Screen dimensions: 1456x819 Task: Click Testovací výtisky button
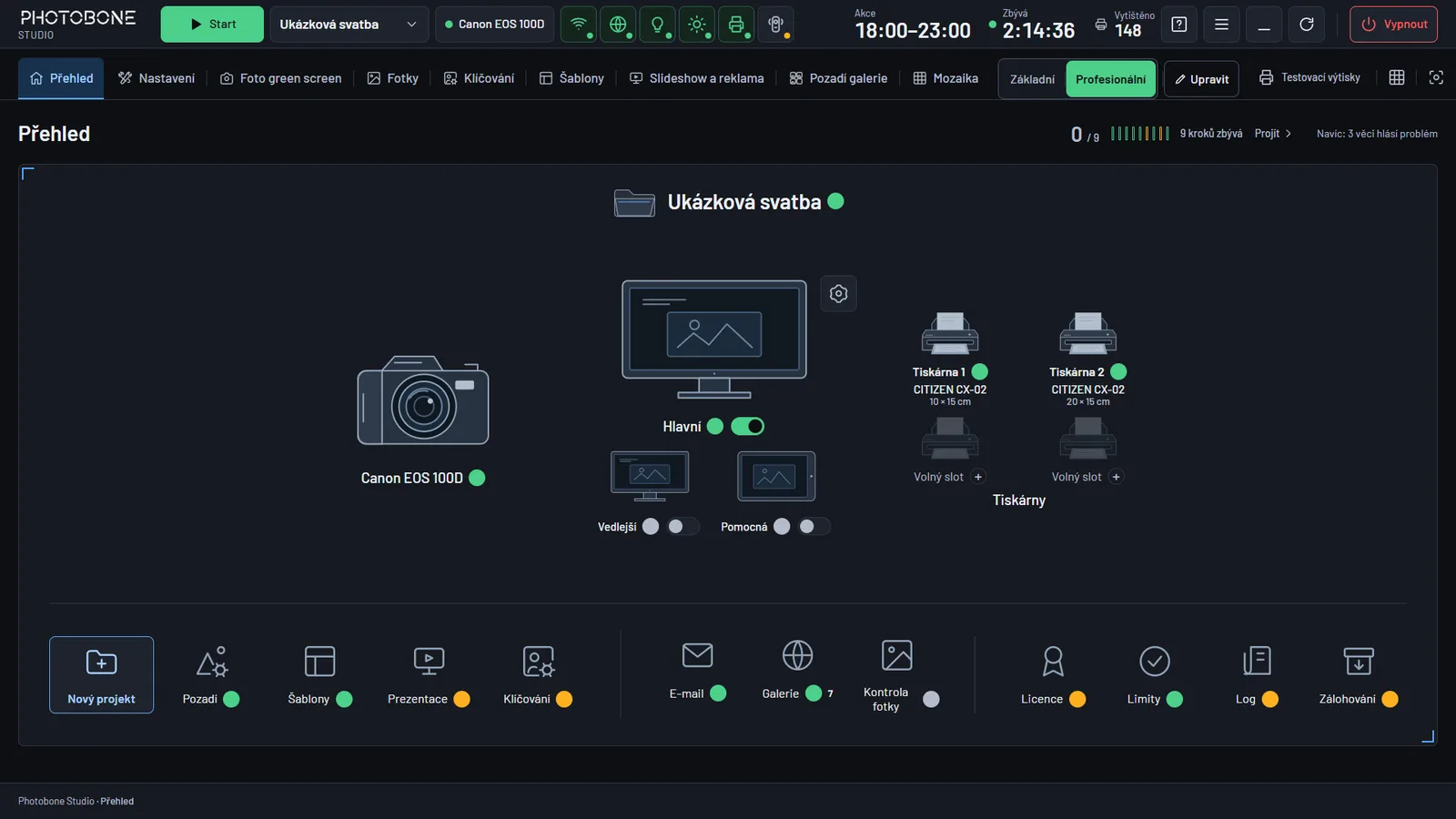click(x=1309, y=77)
